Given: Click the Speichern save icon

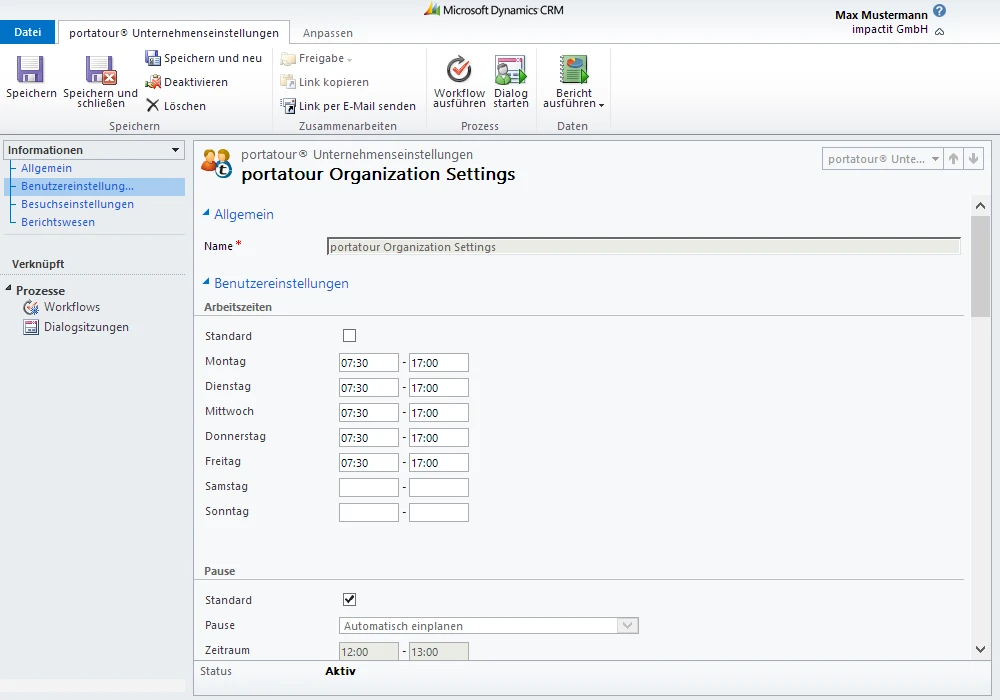Looking at the screenshot, I should coord(30,69).
